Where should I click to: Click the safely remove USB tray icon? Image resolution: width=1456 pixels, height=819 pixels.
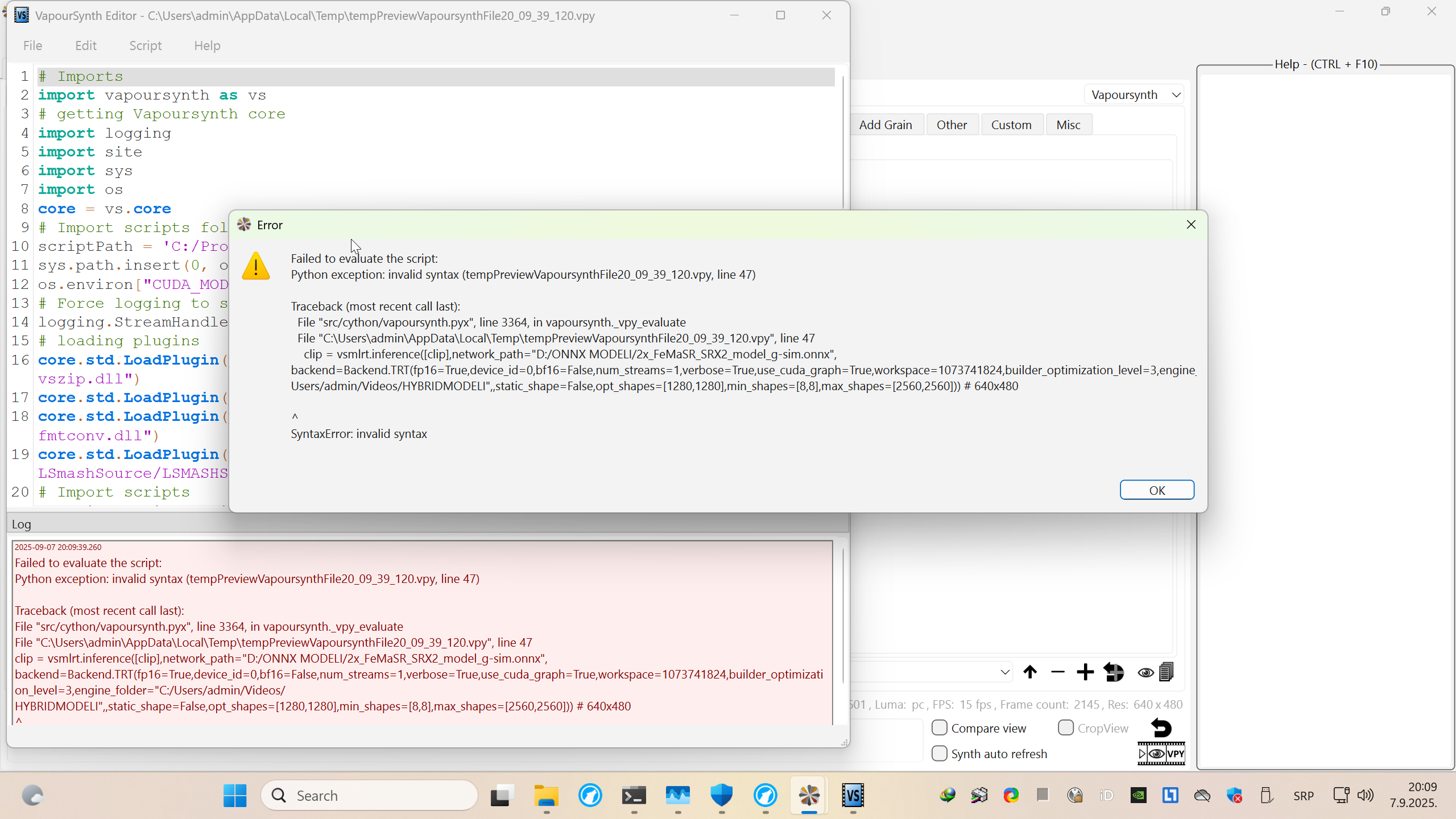click(1266, 795)
